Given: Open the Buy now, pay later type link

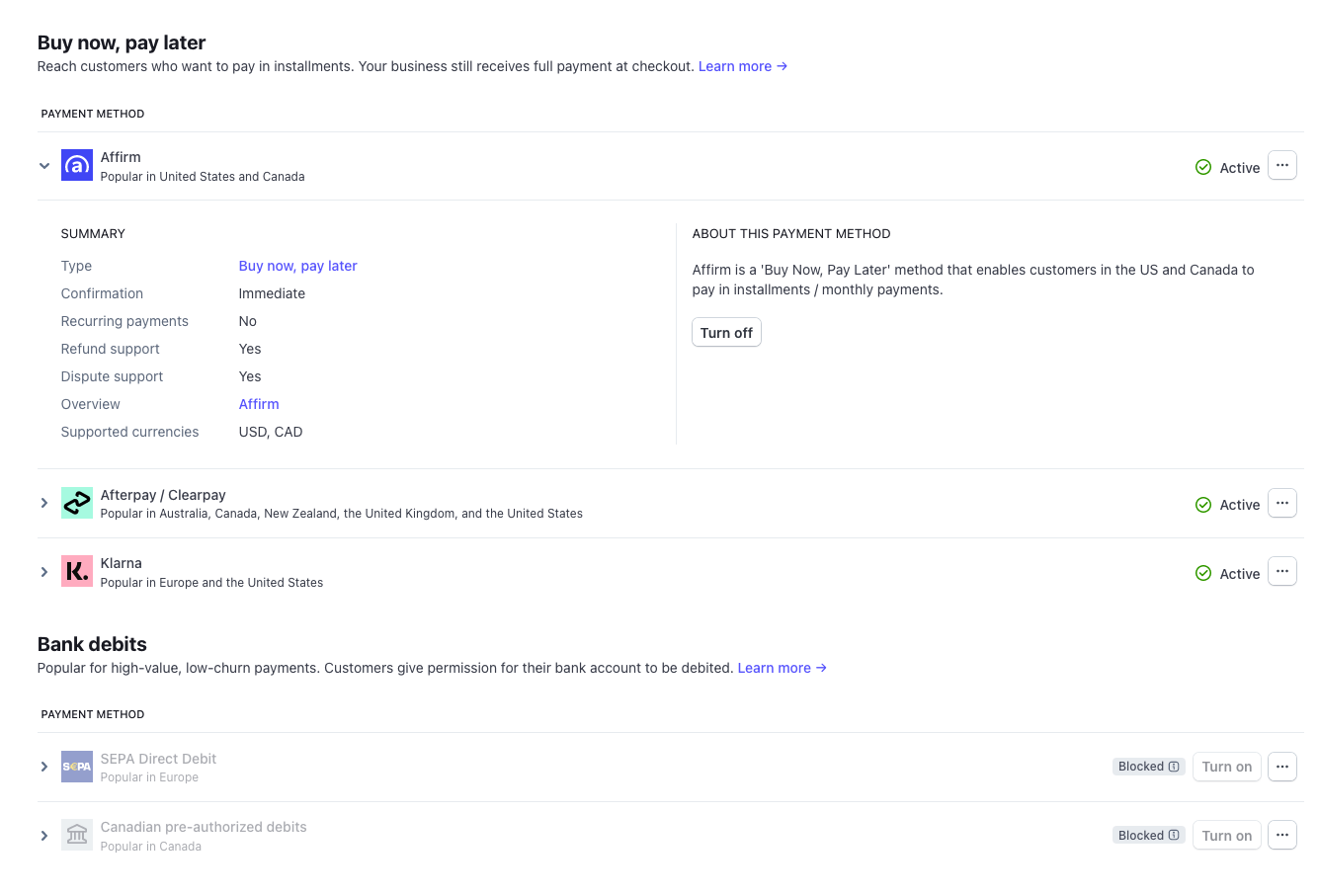Looking at the screenshot, I should [297, 266].
